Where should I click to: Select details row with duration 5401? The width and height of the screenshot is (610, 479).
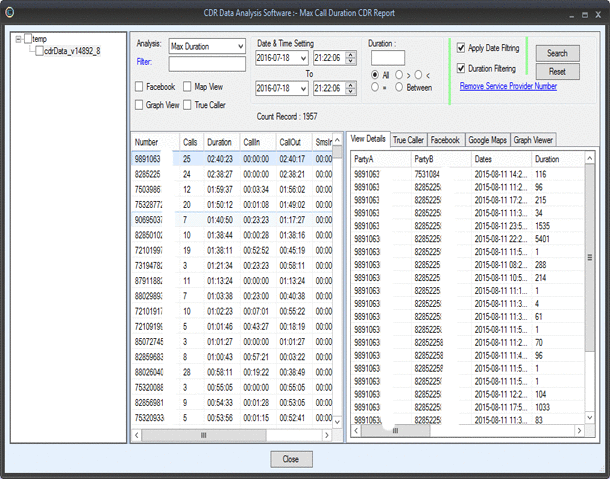pos(468,239)
